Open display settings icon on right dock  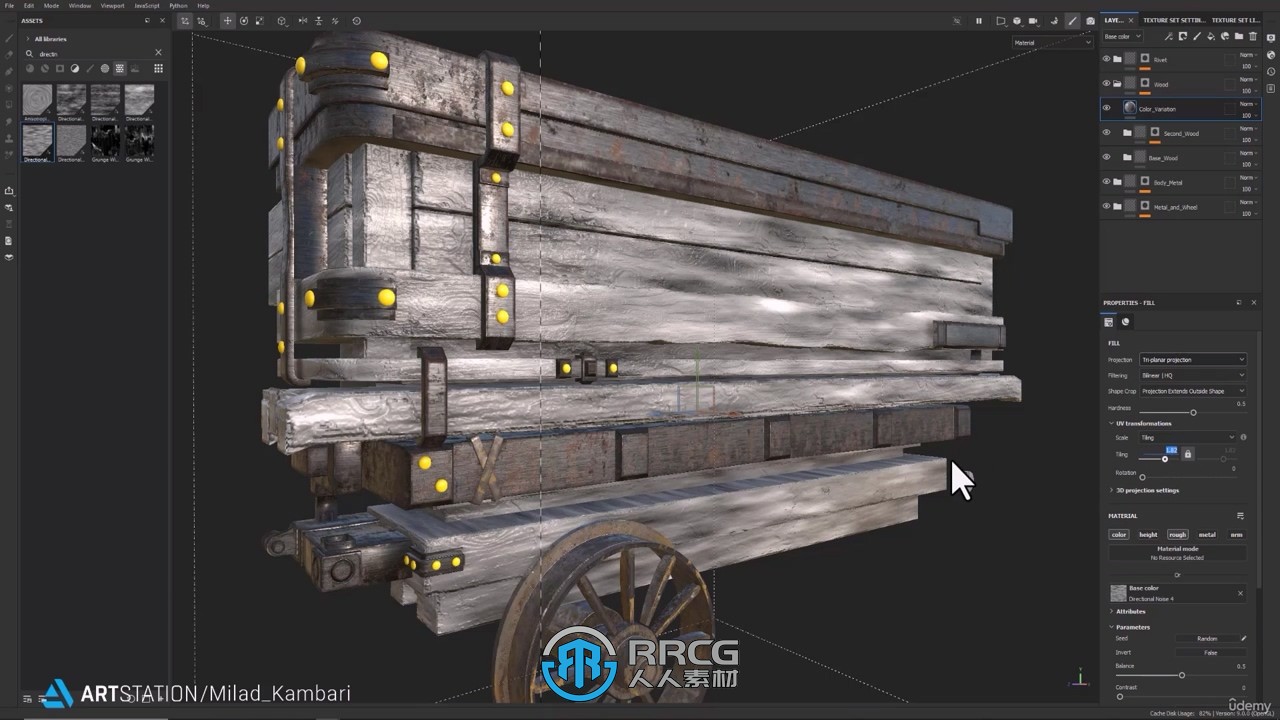pos(1271,38)
